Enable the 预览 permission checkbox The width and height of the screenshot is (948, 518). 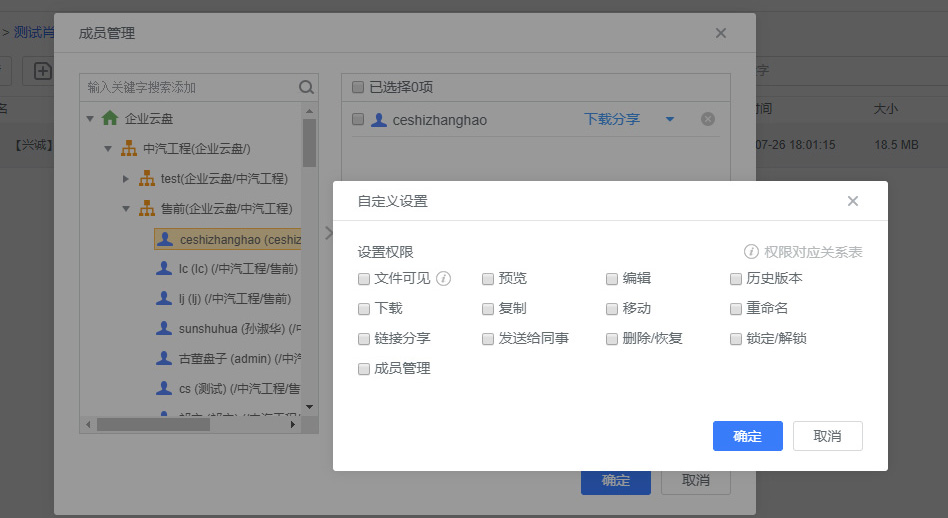pyautogui.click(x=488, y=279)
